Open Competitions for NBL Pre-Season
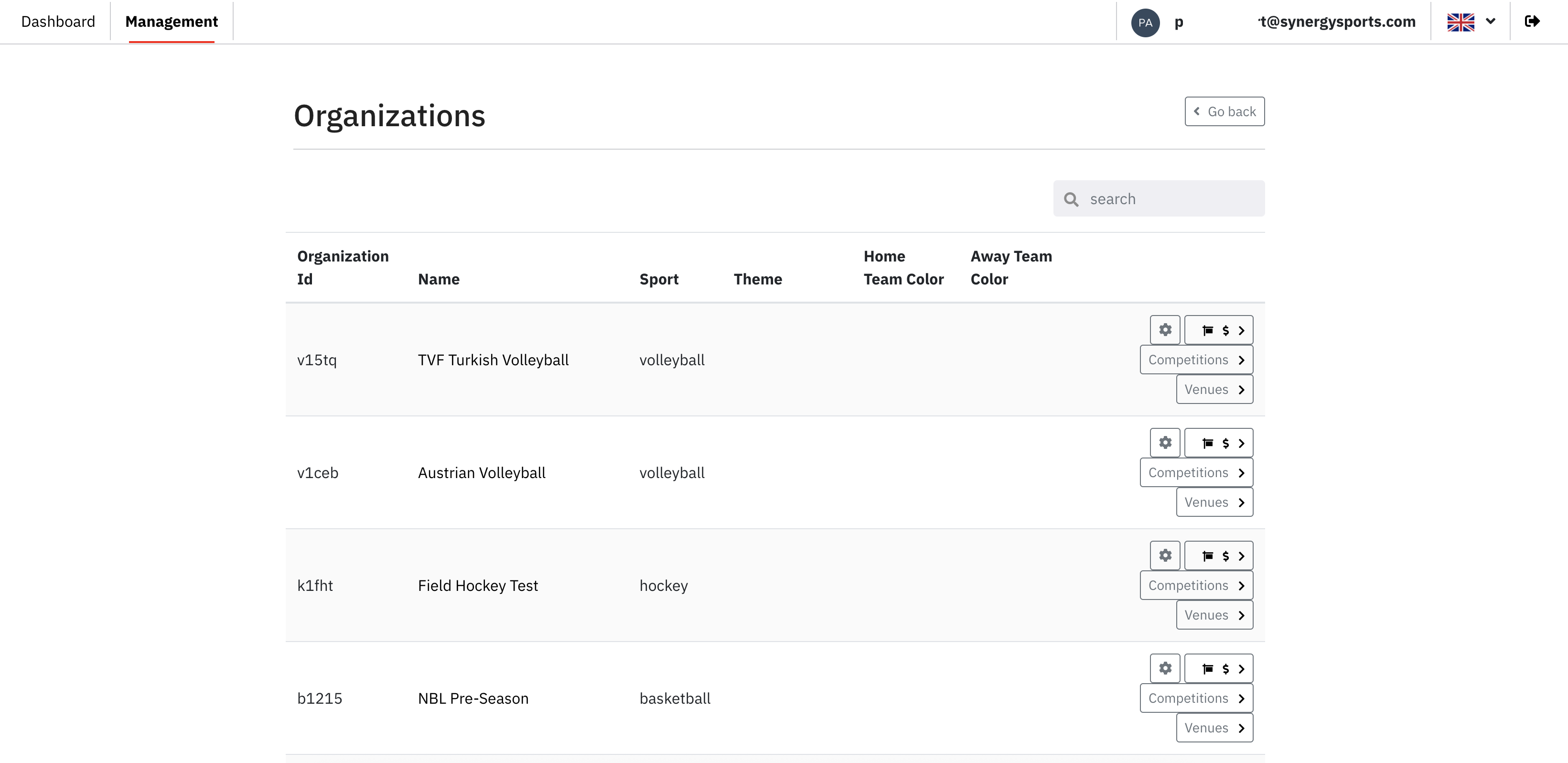The width and height of the screenshot is (1568, 763). tap(1195, 698)
